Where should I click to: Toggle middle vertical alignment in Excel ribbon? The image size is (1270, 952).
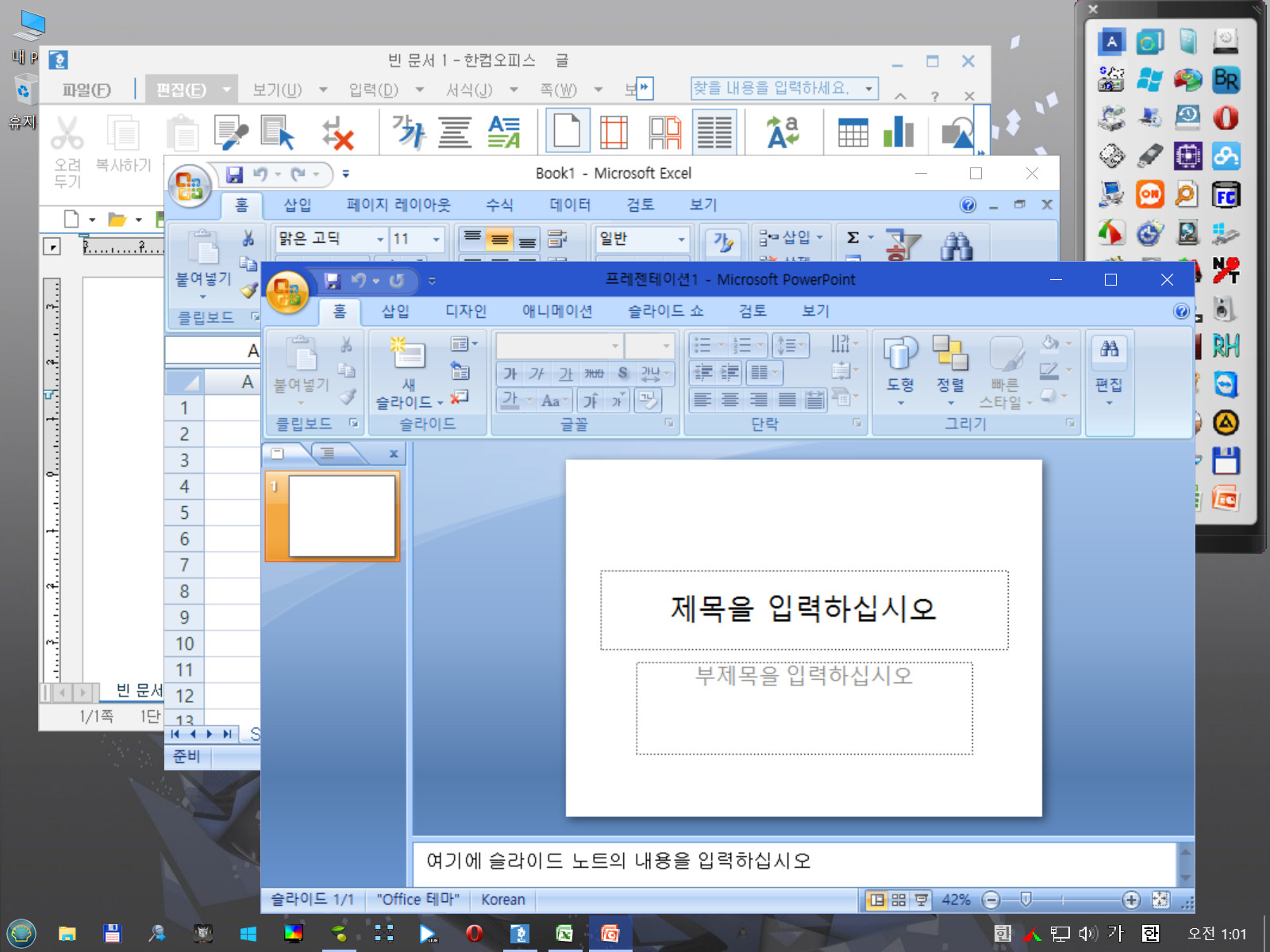point(499,239)
